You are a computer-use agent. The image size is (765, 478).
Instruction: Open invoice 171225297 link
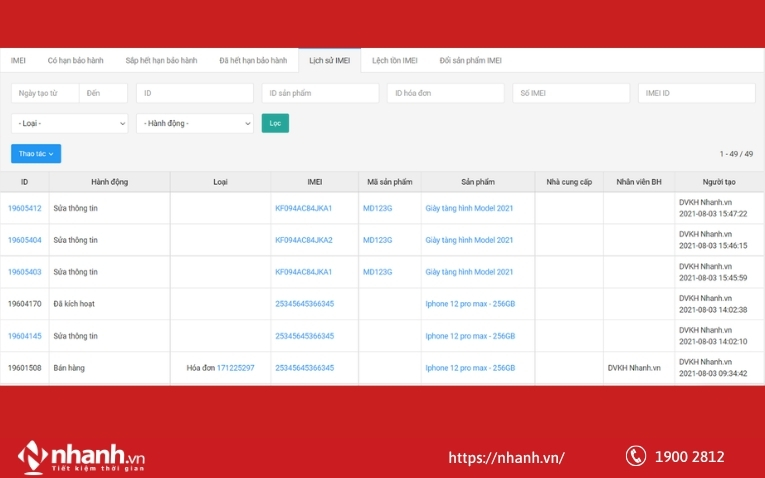tap(235, 368)
